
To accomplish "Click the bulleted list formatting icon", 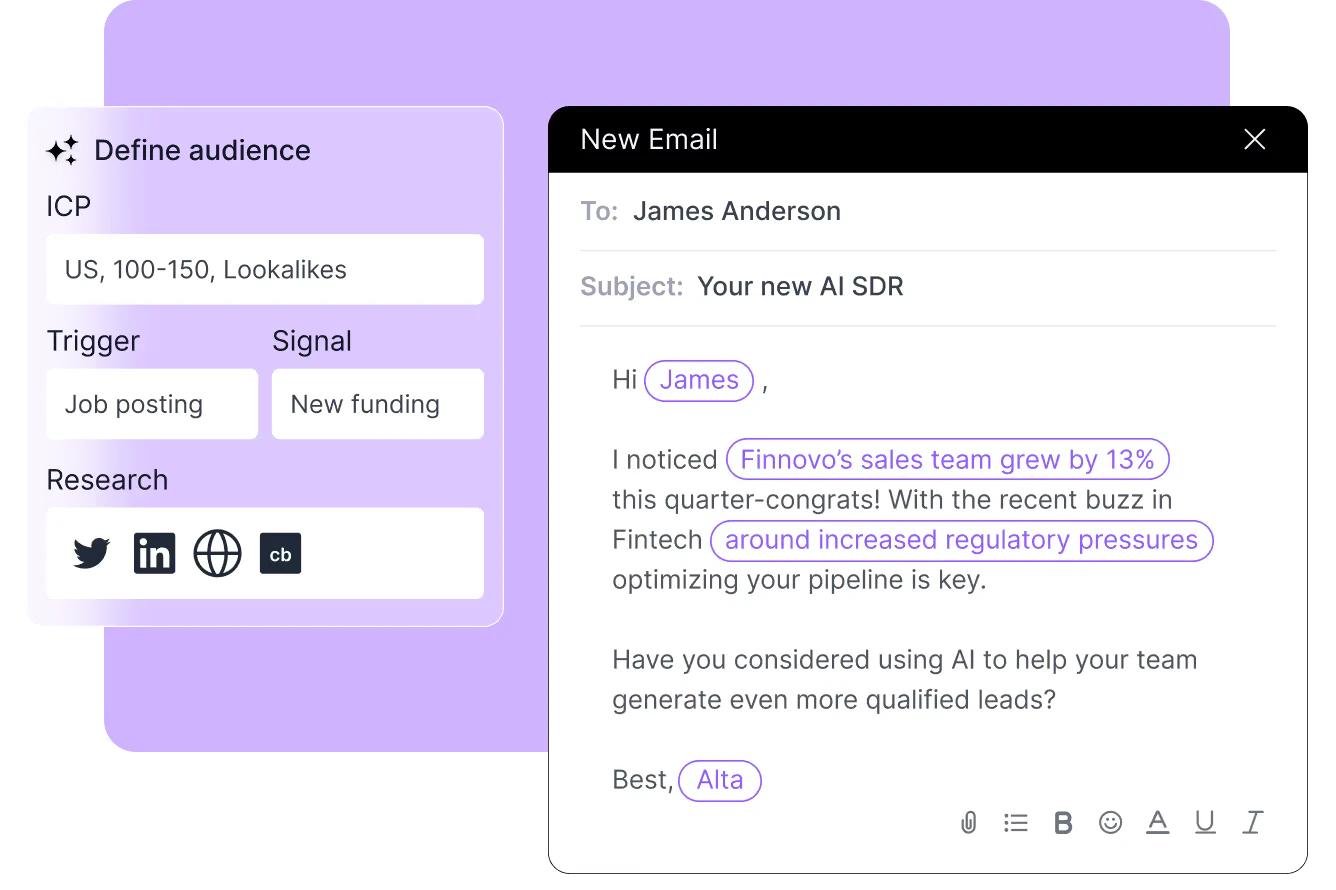I will click(x=1016, y=822).
